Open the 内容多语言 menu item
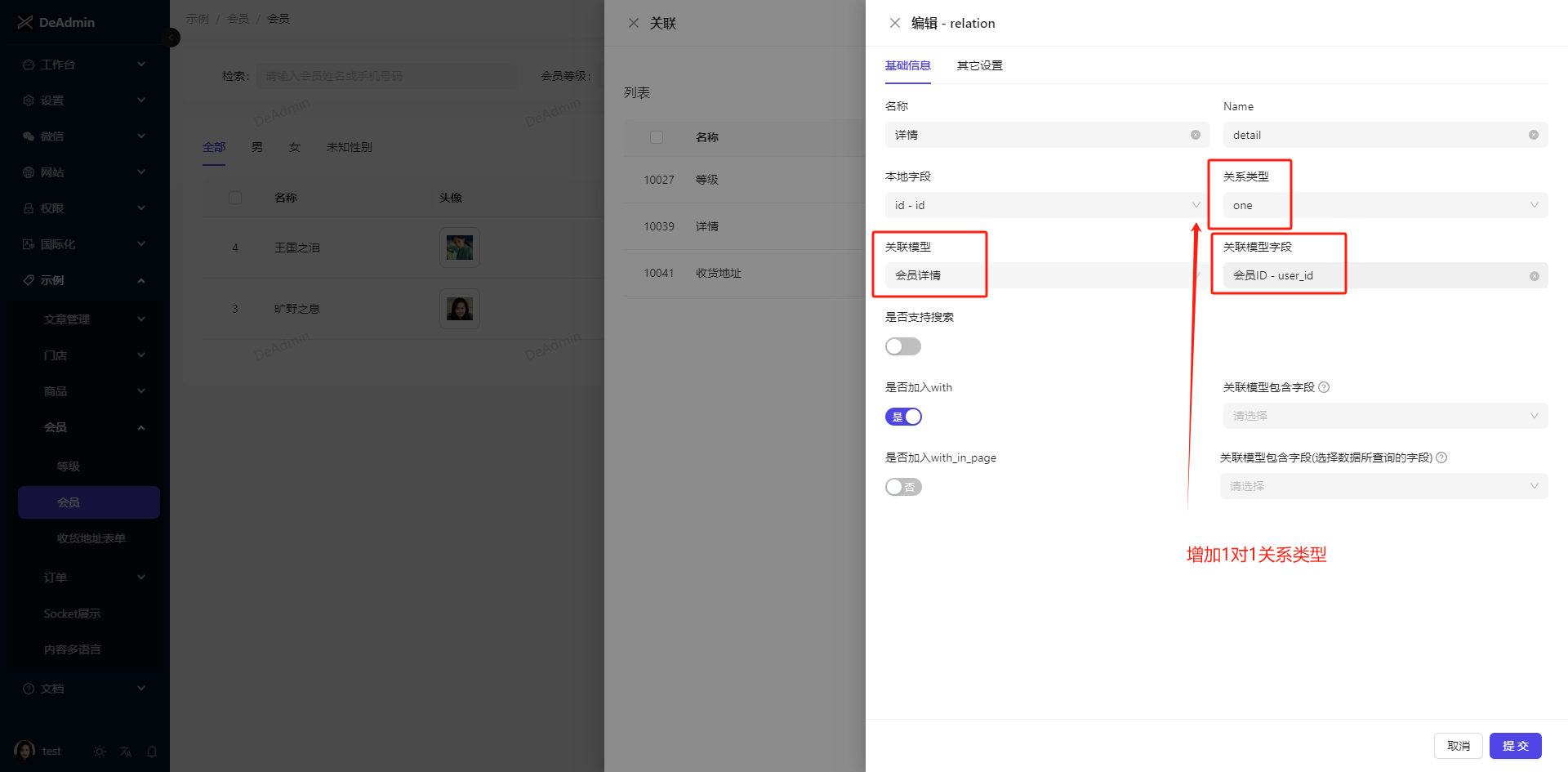 coord(88,649)
